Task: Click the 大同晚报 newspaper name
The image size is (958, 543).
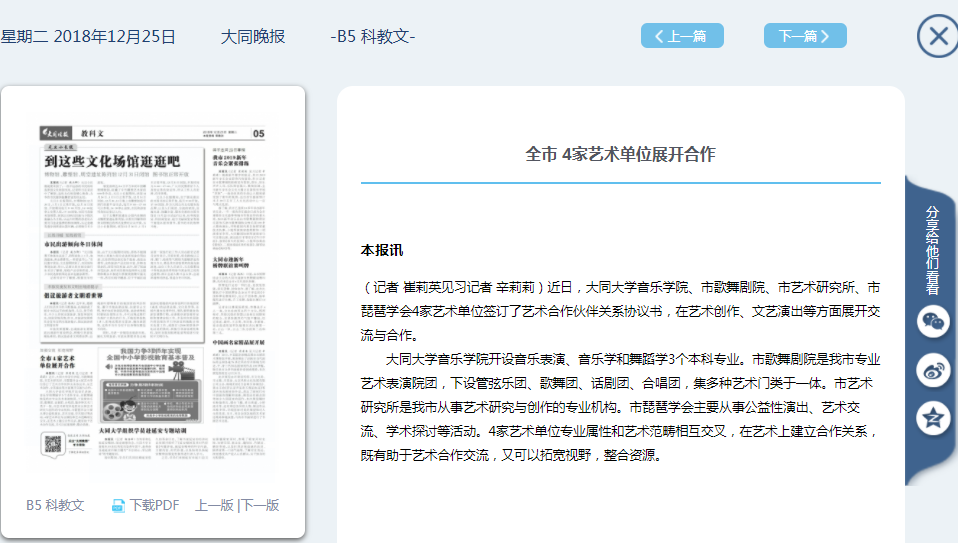Action: (x=253, y=37)
